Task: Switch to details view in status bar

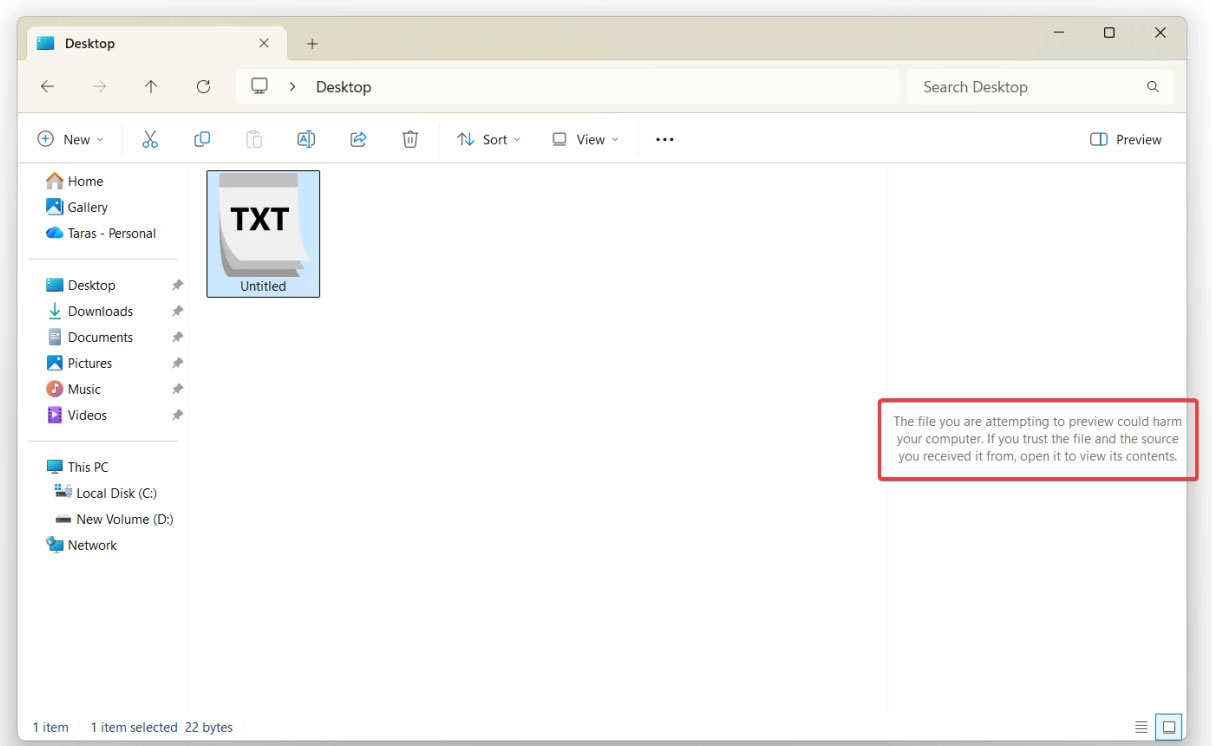Action: 1143,727
